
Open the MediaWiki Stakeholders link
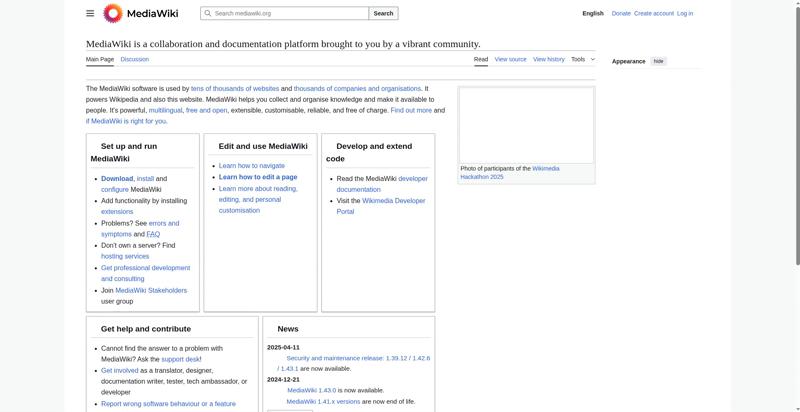coord(151,291)
